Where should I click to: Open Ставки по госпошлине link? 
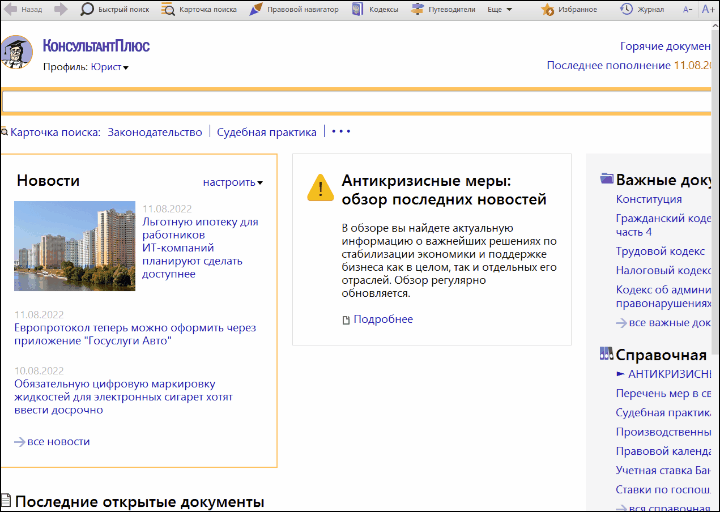tap(663, 489)
